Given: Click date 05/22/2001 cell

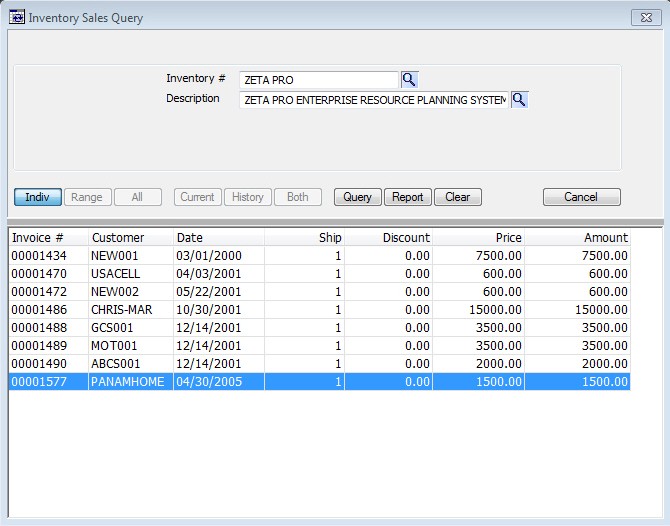Looking at the screenshot, I should tap(219, 291).
